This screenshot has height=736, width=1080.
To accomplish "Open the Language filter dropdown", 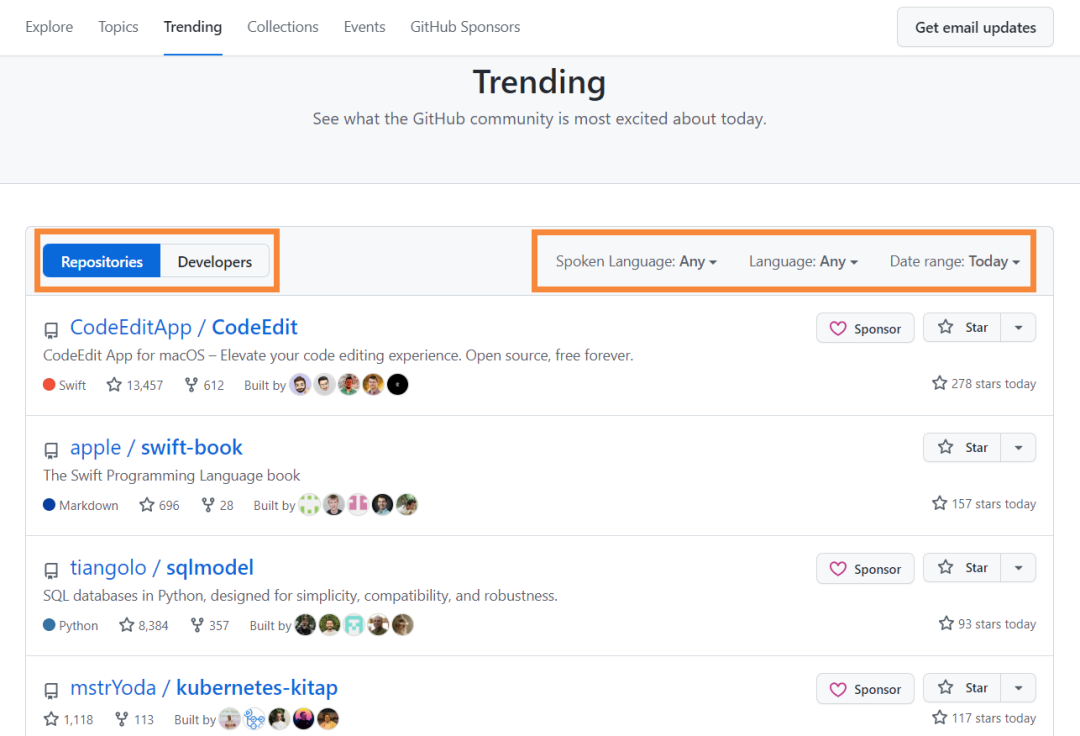I will [802, 261].
